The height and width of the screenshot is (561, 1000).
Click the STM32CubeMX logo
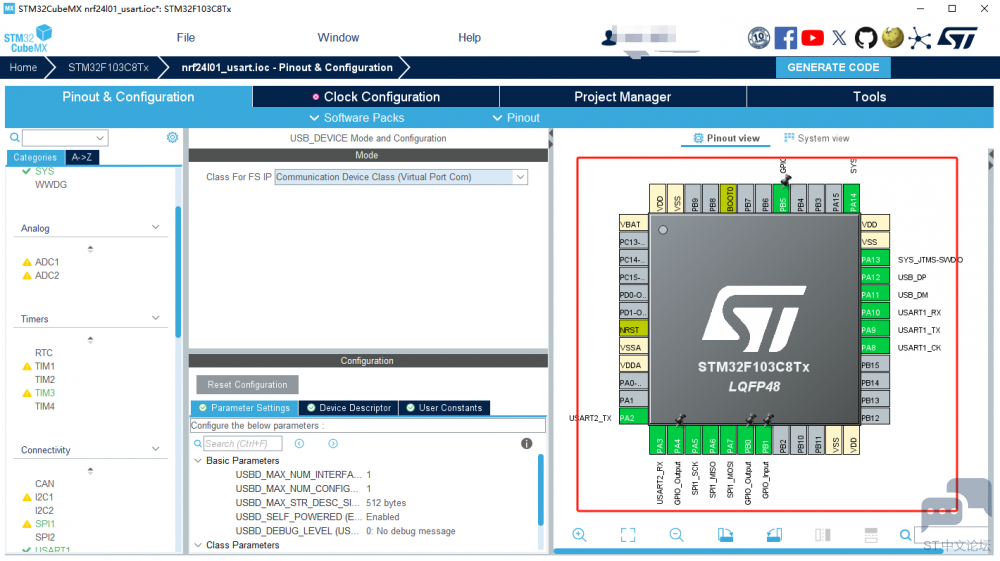tap(28, 39)
